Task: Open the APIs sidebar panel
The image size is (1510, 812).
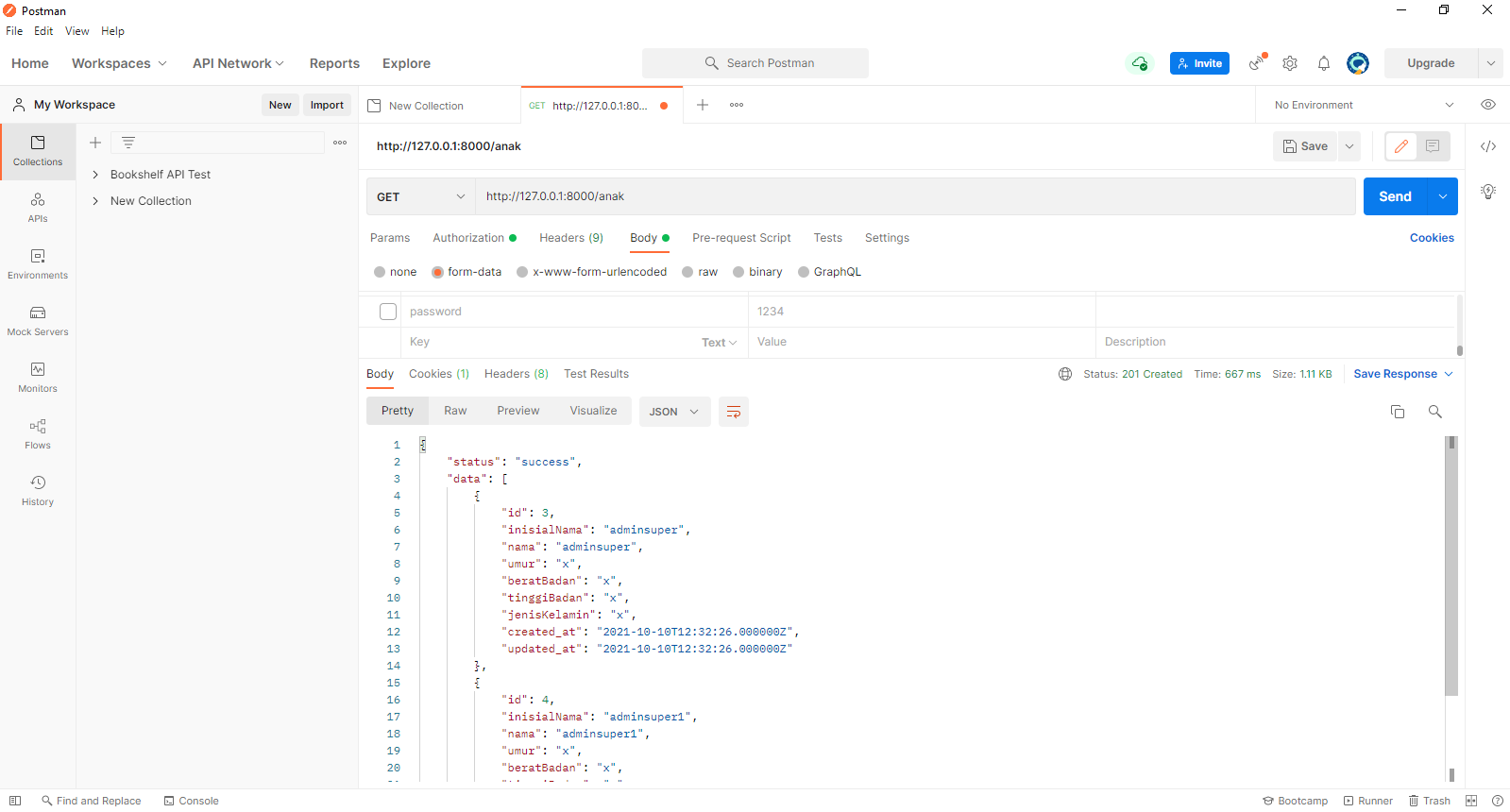Action: coord(38,208)
